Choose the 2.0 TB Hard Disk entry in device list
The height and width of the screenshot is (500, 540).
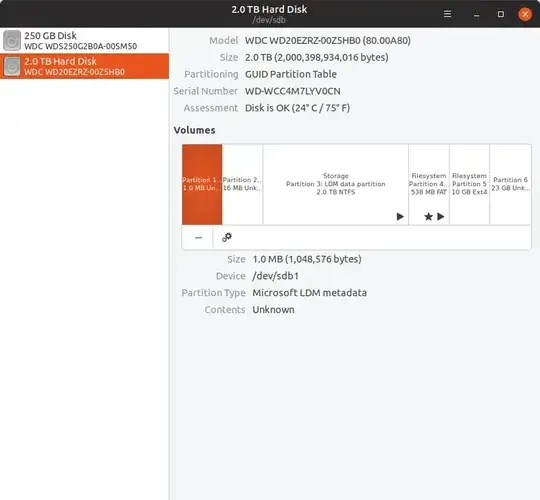coord(84,66)
